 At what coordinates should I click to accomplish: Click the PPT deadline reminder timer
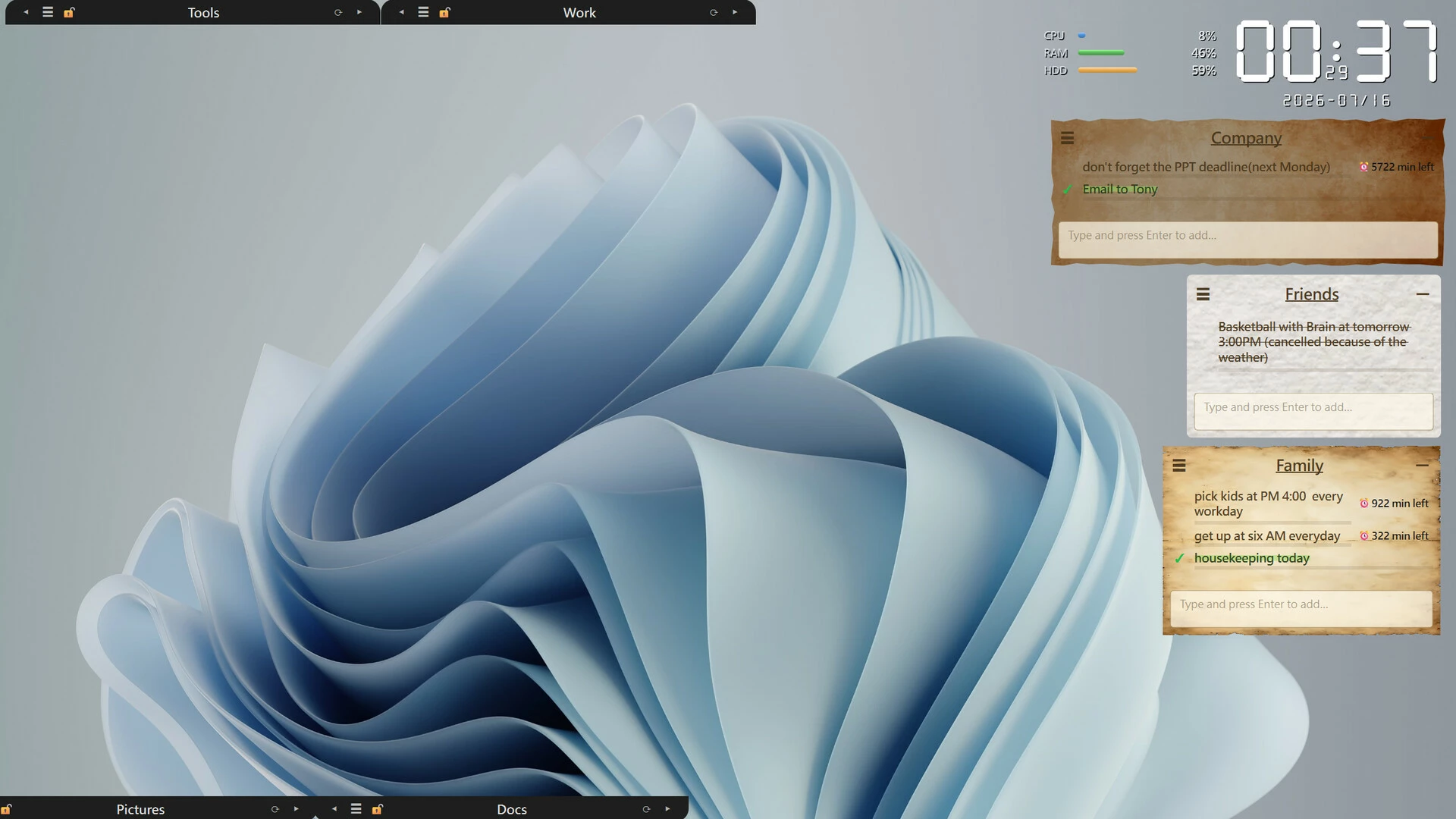(x=1396, y=167)
